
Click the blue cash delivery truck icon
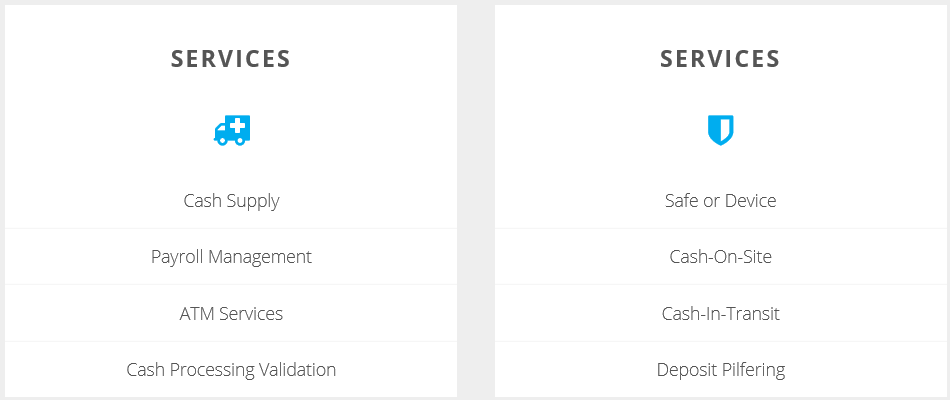(x=231, y=130)
